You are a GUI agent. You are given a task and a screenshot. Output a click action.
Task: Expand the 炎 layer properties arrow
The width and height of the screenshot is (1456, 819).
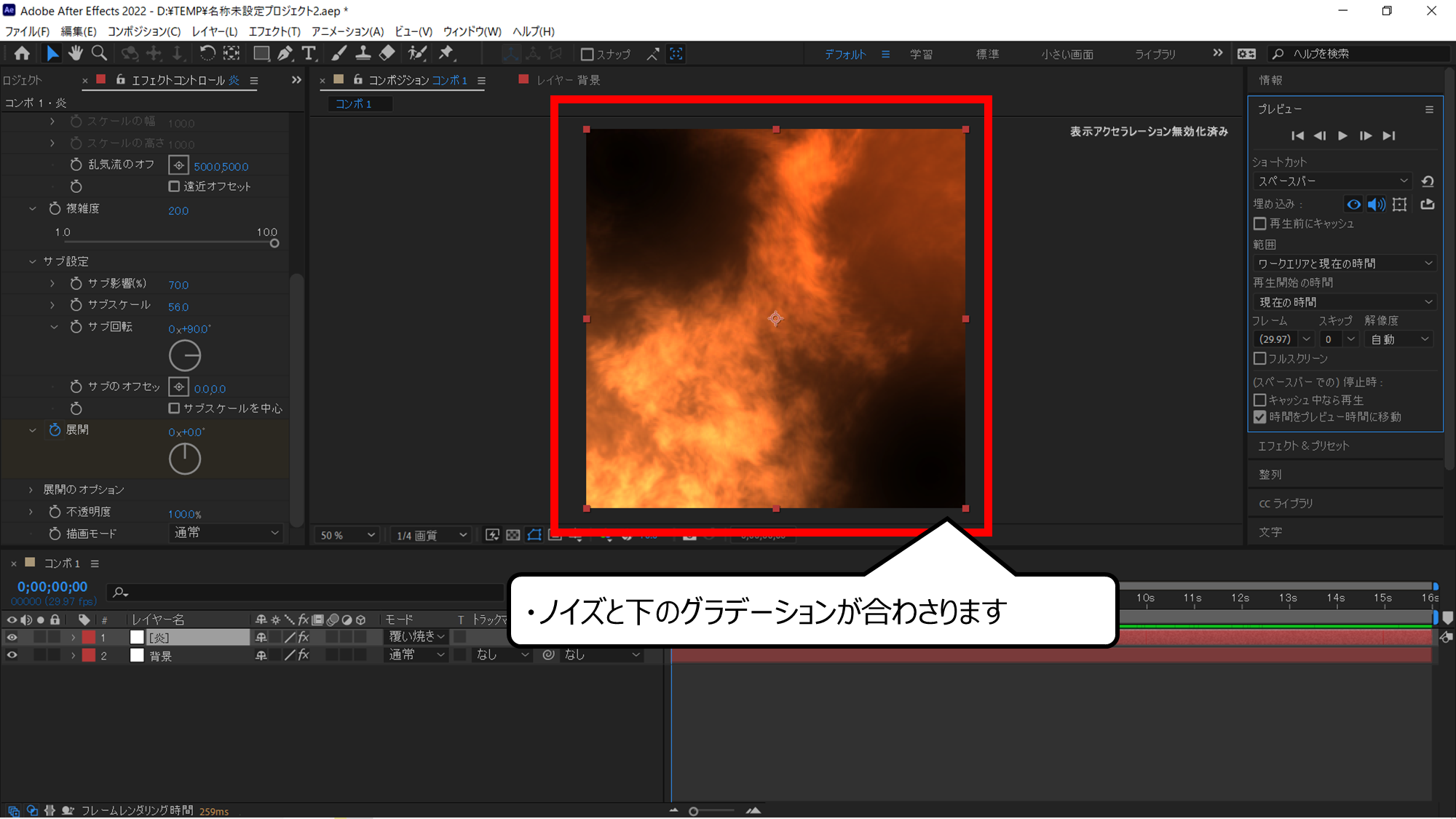tap(73, 637)
